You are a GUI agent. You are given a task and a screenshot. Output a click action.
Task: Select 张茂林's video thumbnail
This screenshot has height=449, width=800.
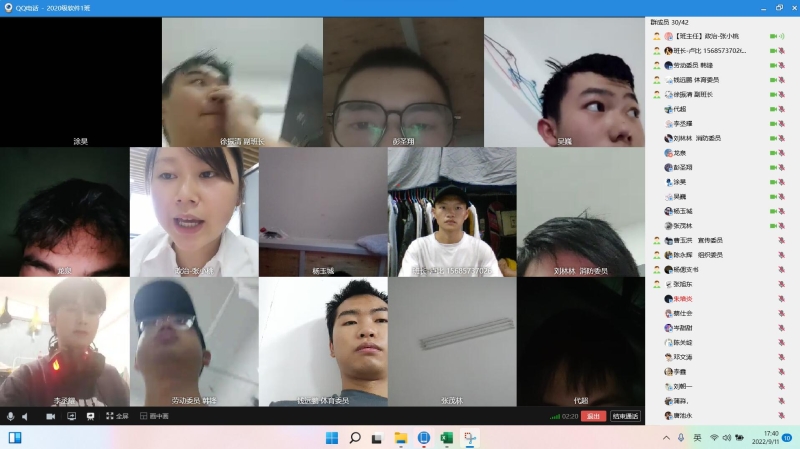click(452, 342)
